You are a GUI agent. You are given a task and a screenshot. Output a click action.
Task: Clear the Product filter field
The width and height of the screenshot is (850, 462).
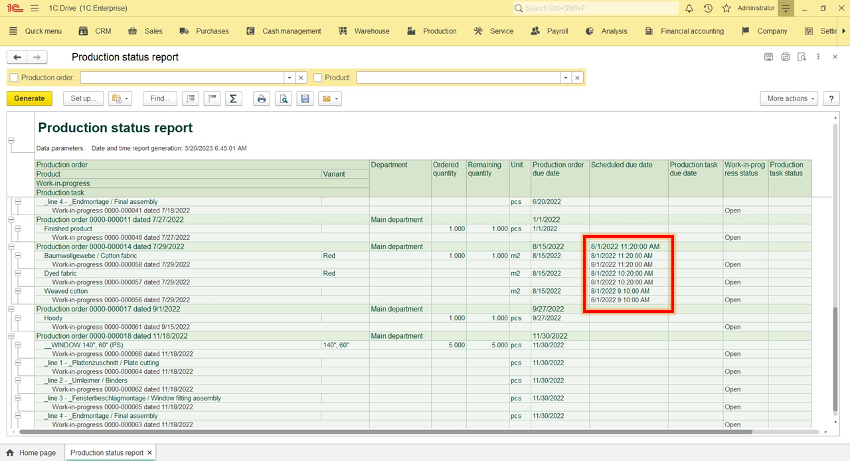point(577,78)
